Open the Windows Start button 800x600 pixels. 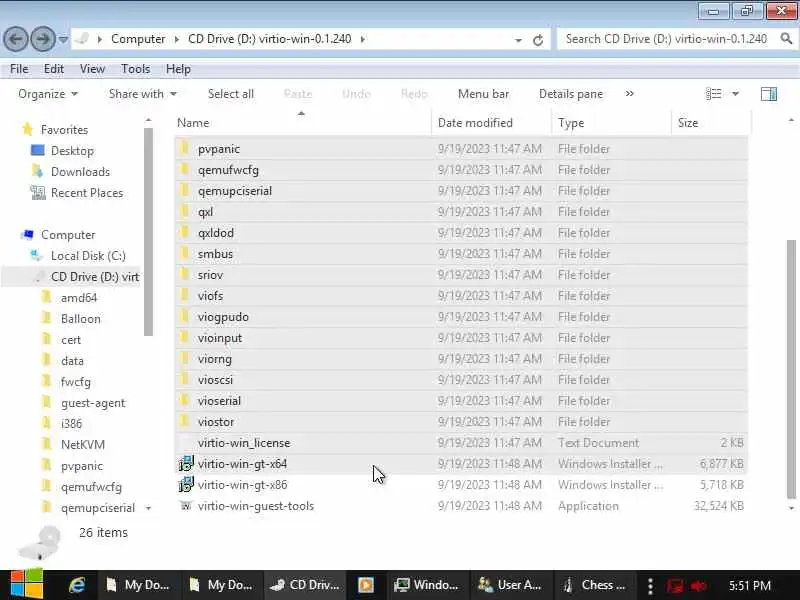pos(27,585)
